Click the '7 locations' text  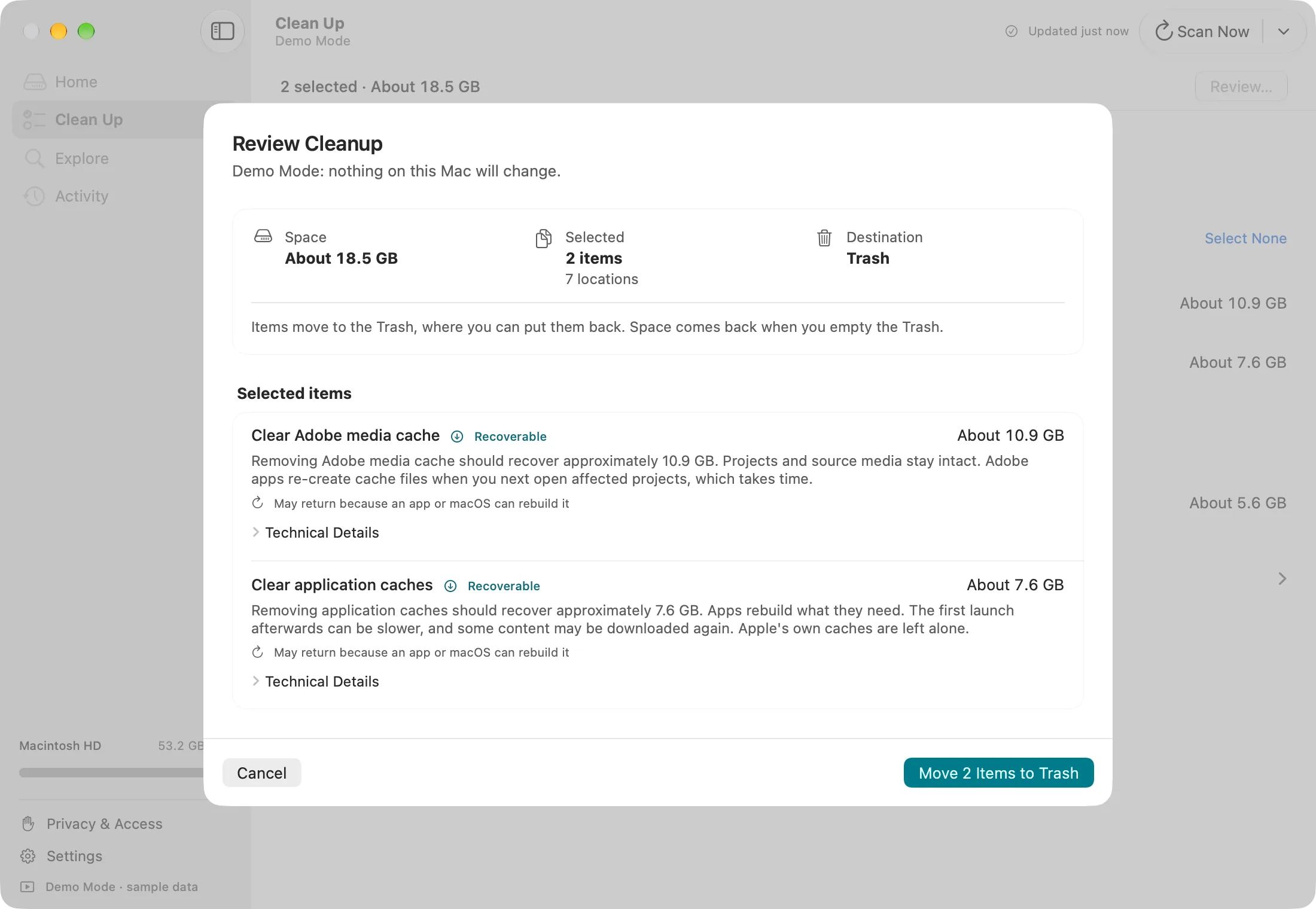coord(602,279)
